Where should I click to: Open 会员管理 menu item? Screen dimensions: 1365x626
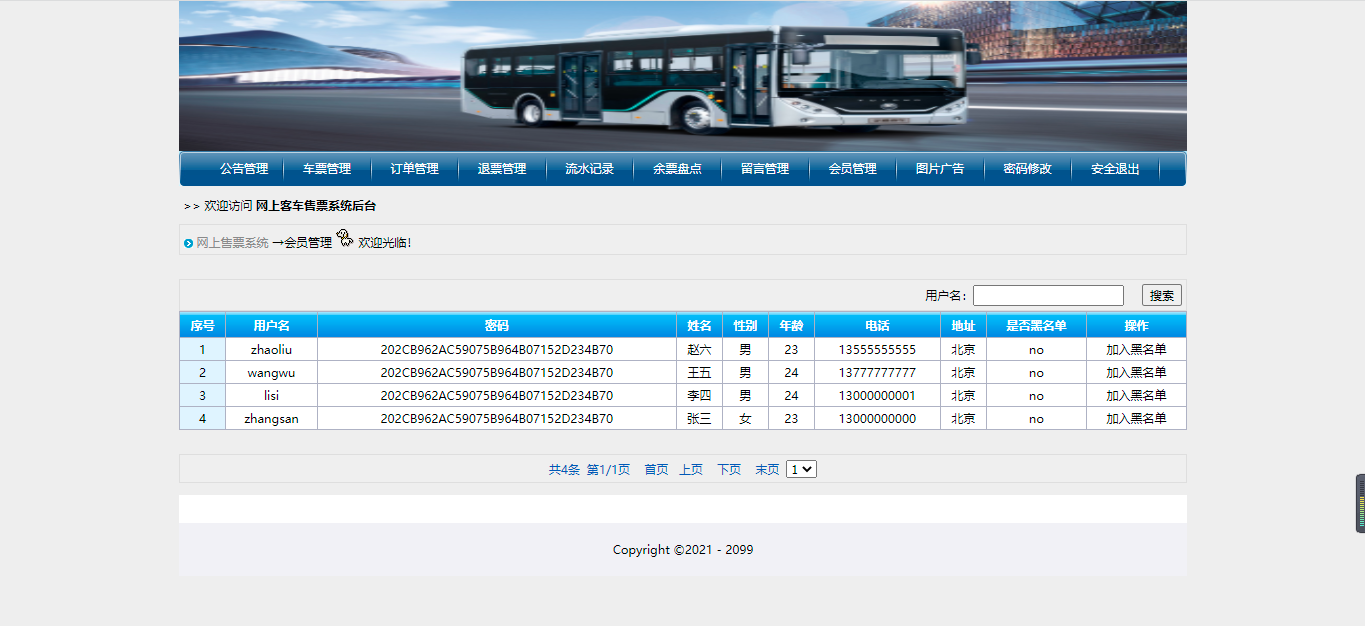pos(852,169)
